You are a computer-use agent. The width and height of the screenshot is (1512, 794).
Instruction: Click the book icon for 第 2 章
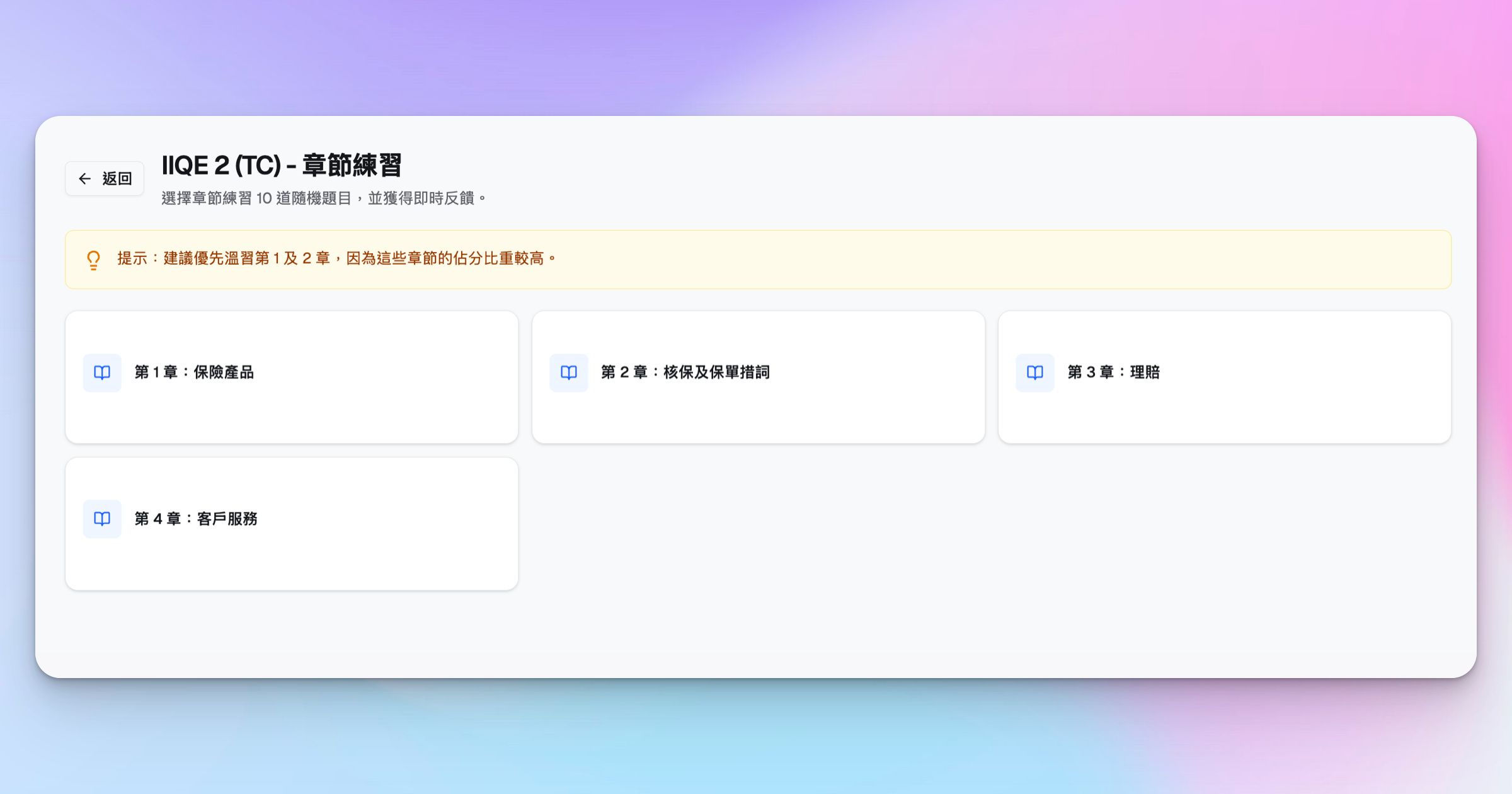tap(569, 372)
